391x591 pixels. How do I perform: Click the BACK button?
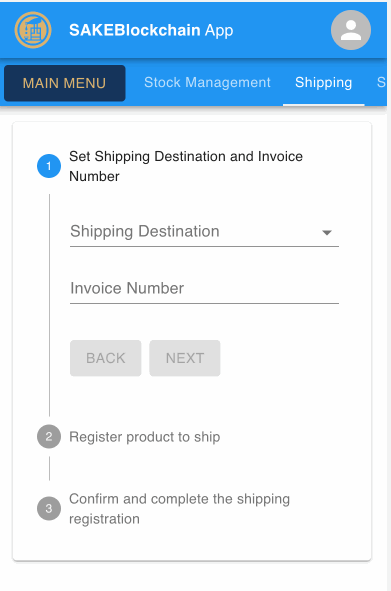[106, 358]
